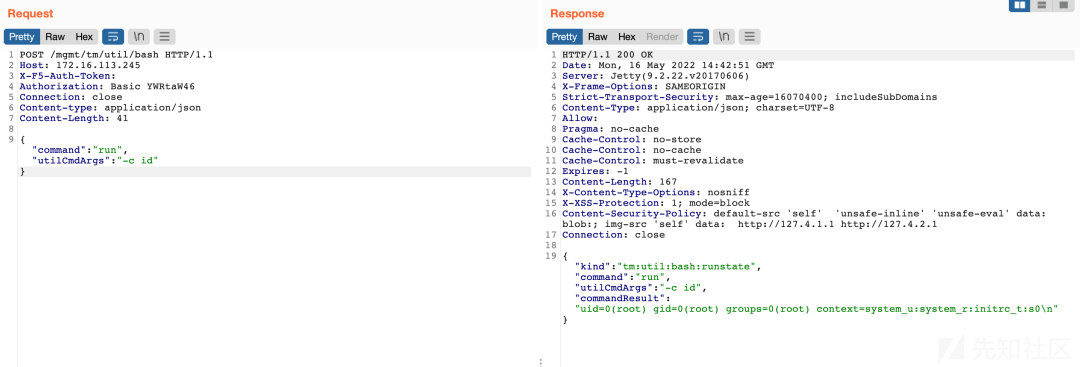This screenshot has width=1080, height=367.
Task: Select Hex tab in Response panel
Action: (627, 36)
